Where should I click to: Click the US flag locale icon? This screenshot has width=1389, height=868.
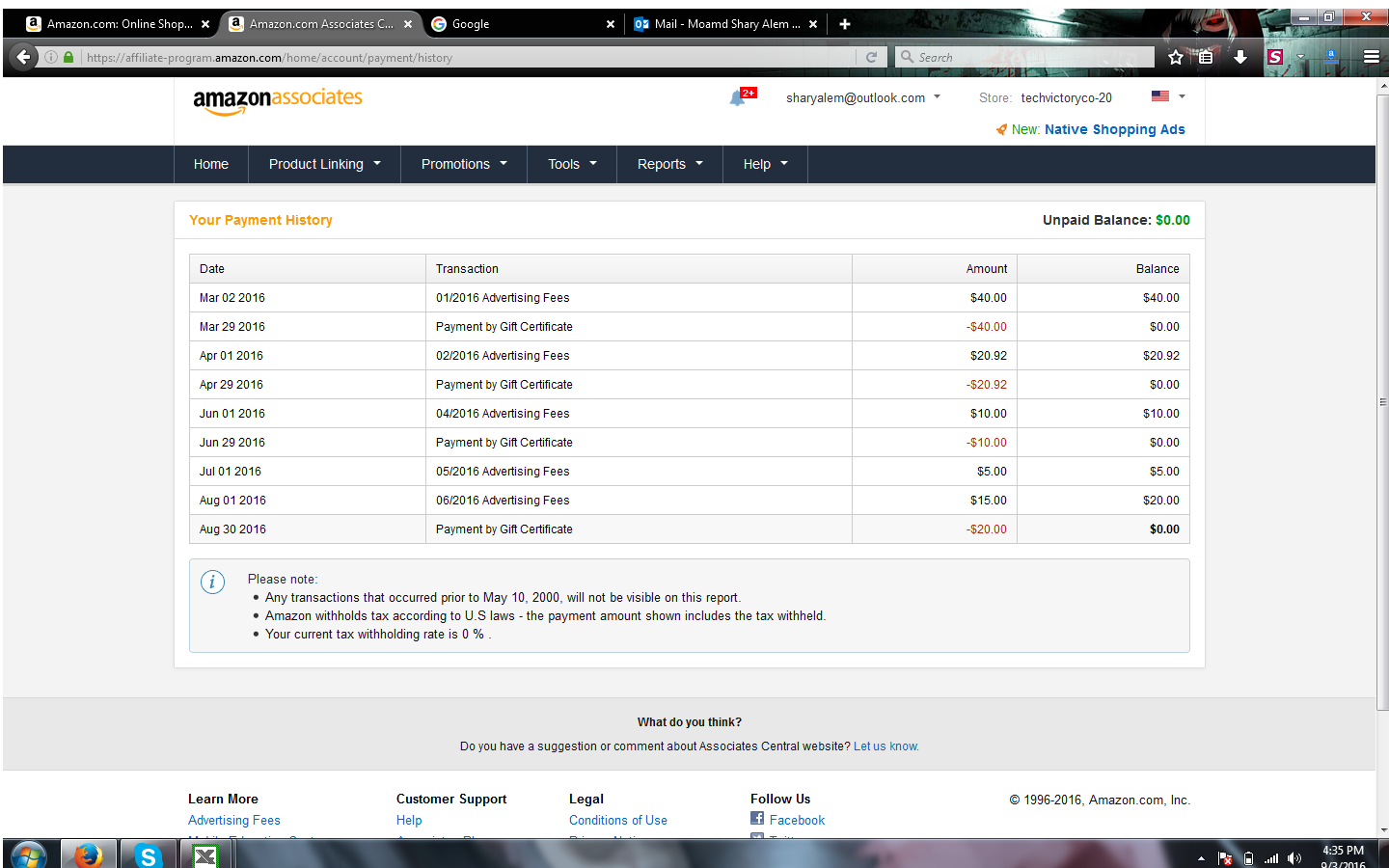1160,96
